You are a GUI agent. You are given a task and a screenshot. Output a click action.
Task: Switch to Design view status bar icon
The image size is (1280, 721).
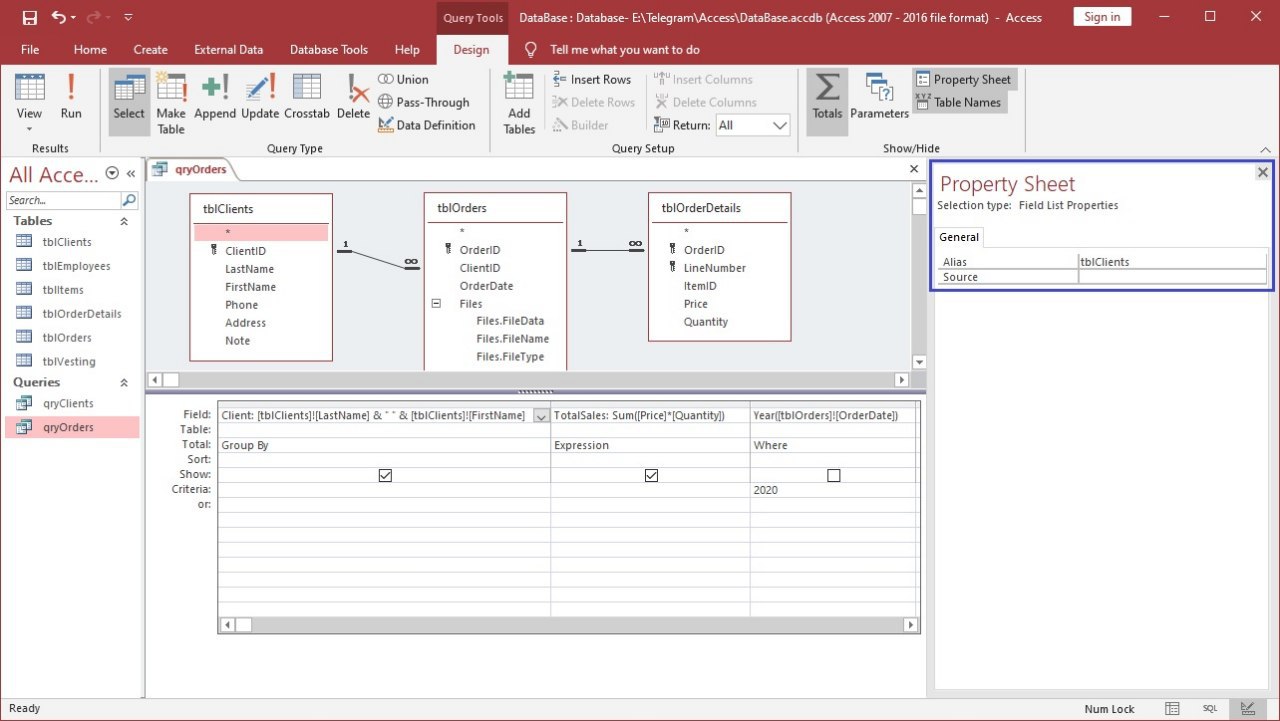click(1247, 708)
